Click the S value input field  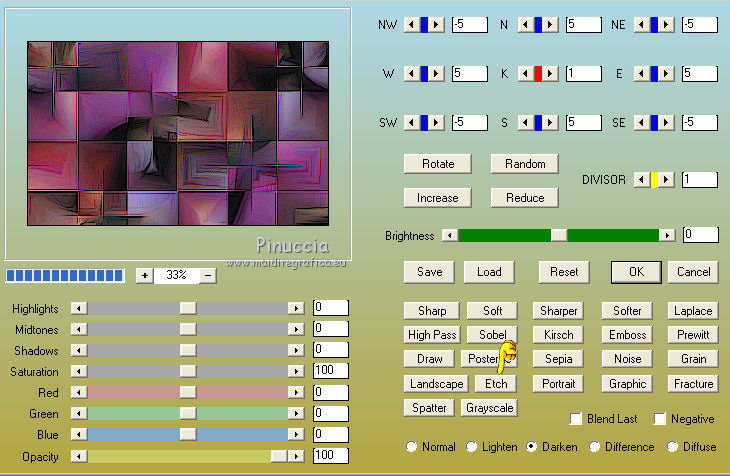583,123
